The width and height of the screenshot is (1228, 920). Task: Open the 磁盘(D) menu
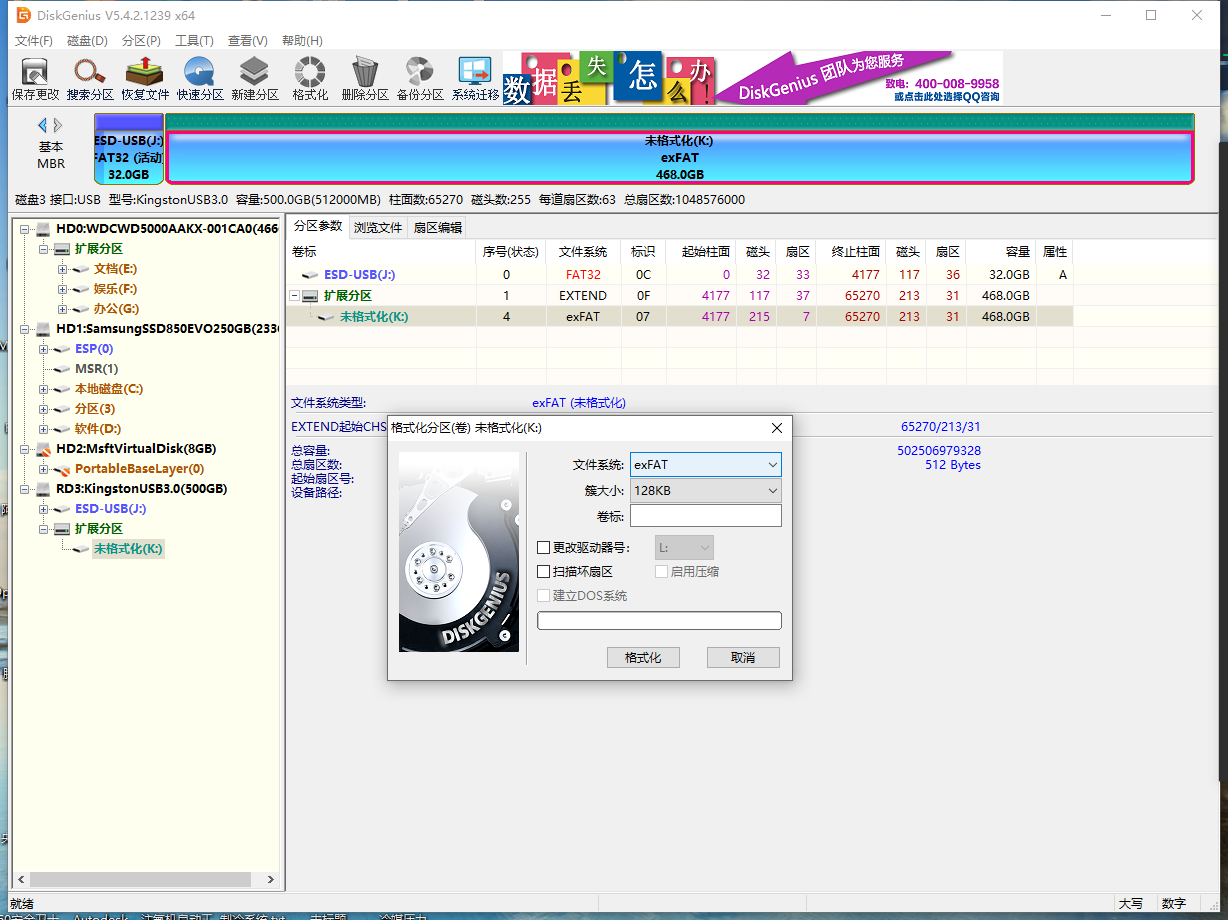click(x=87, y=41)
